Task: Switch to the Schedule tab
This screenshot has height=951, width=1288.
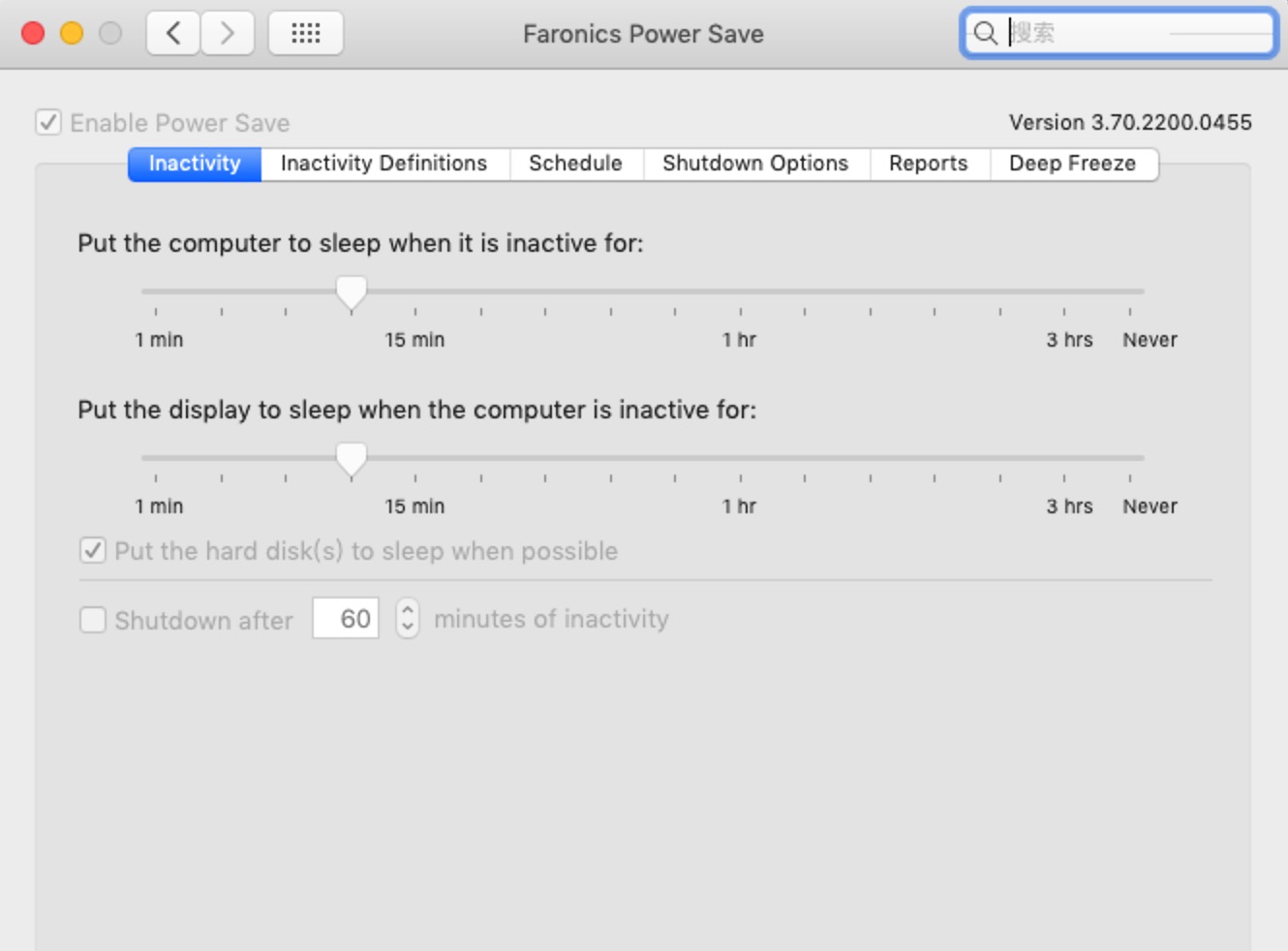Action: point(575,164)
